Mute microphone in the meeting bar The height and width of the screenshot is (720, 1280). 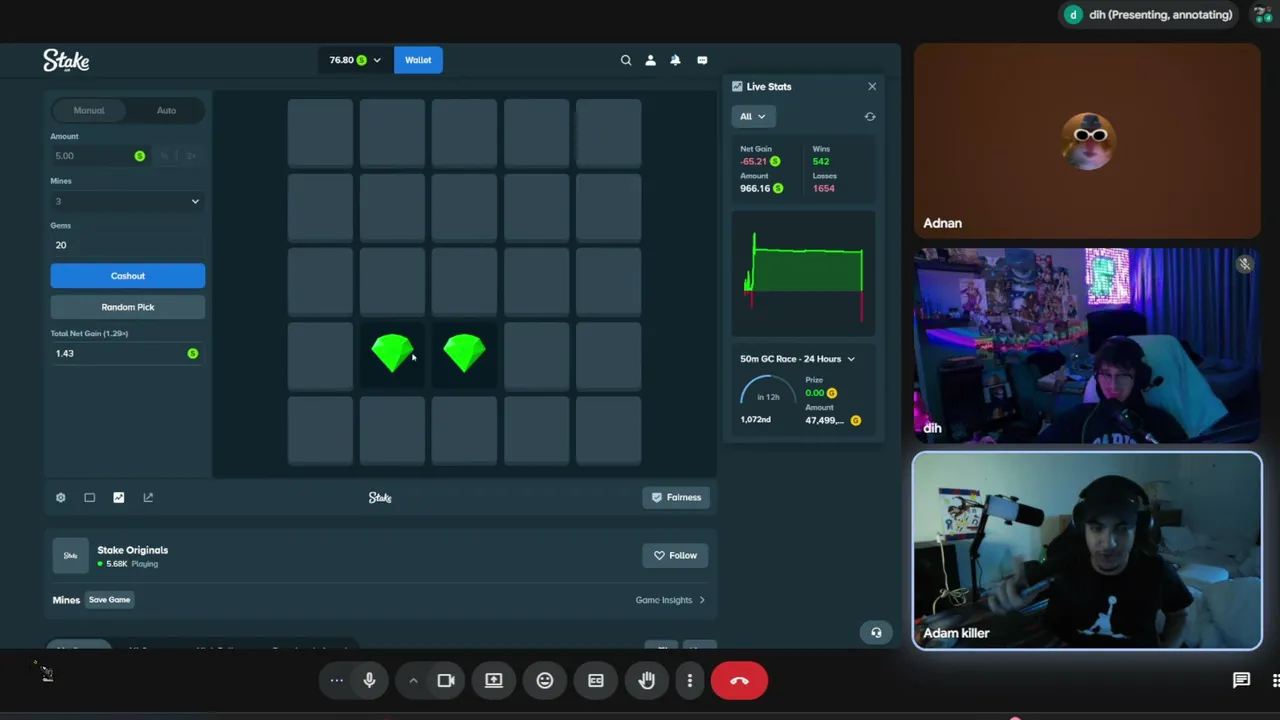[369, 681]
